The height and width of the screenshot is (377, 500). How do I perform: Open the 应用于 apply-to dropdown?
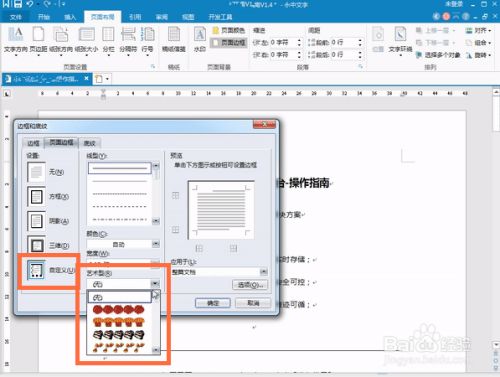(x=219, y=272)
